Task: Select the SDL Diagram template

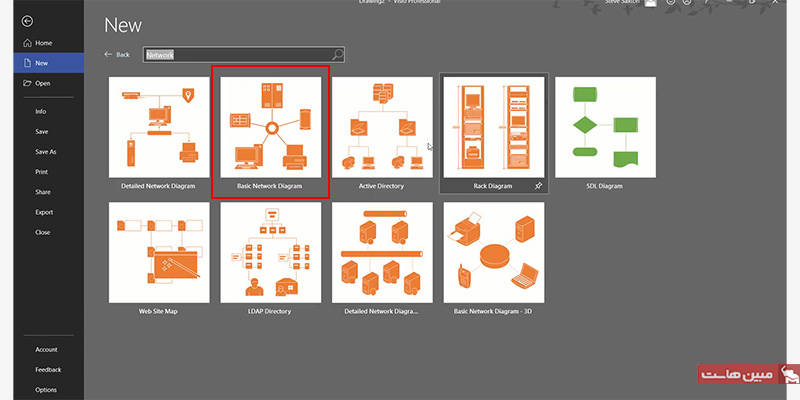Action: click(x=606, y=130)
